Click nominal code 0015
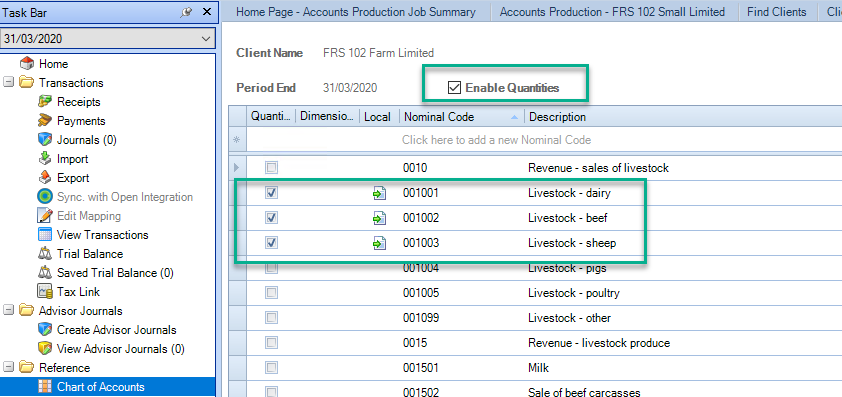The height and width of the screenshot is (397, 842). click(x=415, y=343)
